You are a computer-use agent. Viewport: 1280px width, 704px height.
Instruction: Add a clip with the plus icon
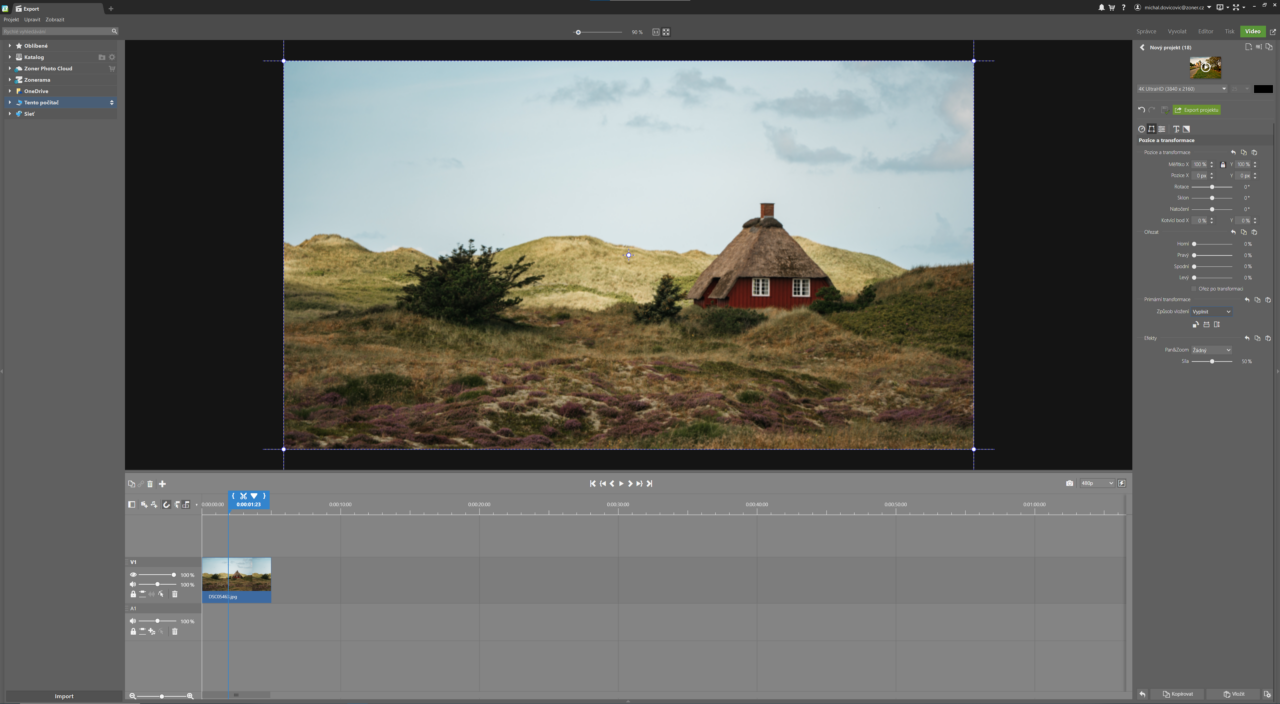pos(162,484)
